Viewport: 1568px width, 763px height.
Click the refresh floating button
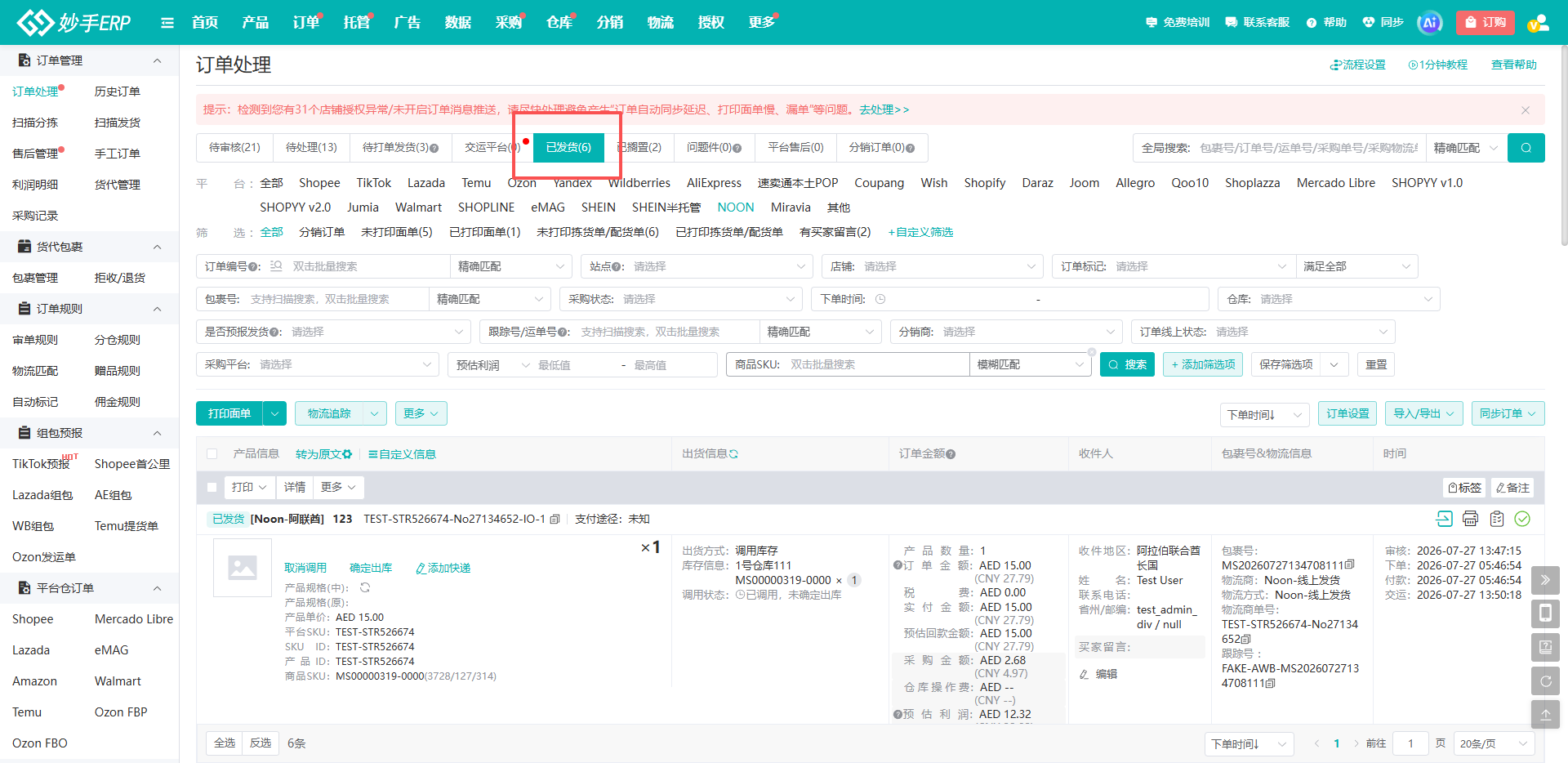coord(1545,680)
